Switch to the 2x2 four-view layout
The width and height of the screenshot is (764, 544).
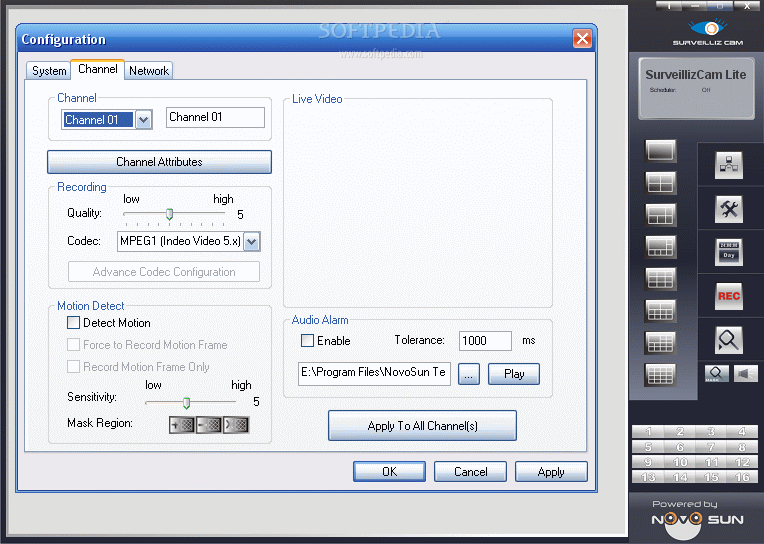661,183
